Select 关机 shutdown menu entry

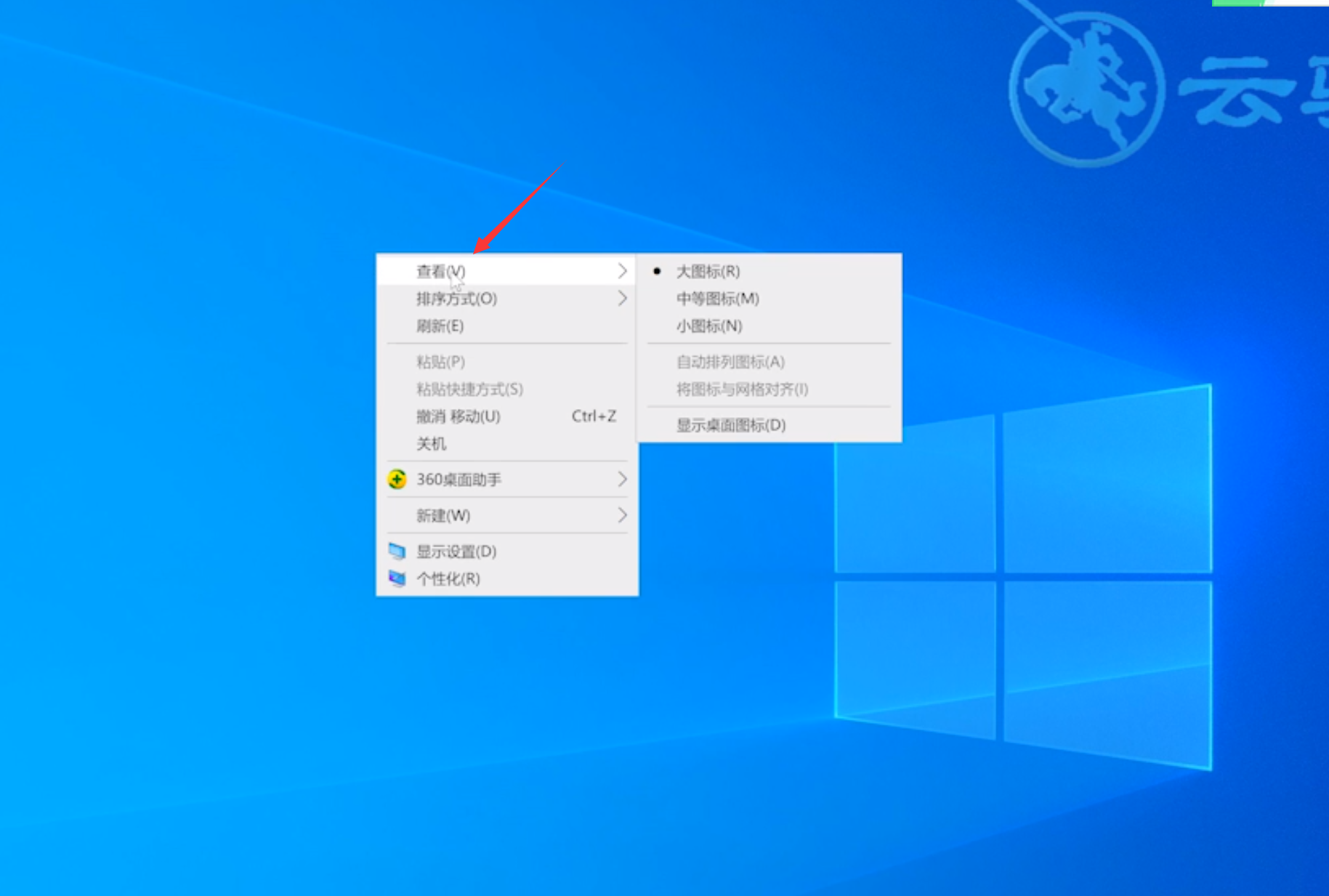506,443
